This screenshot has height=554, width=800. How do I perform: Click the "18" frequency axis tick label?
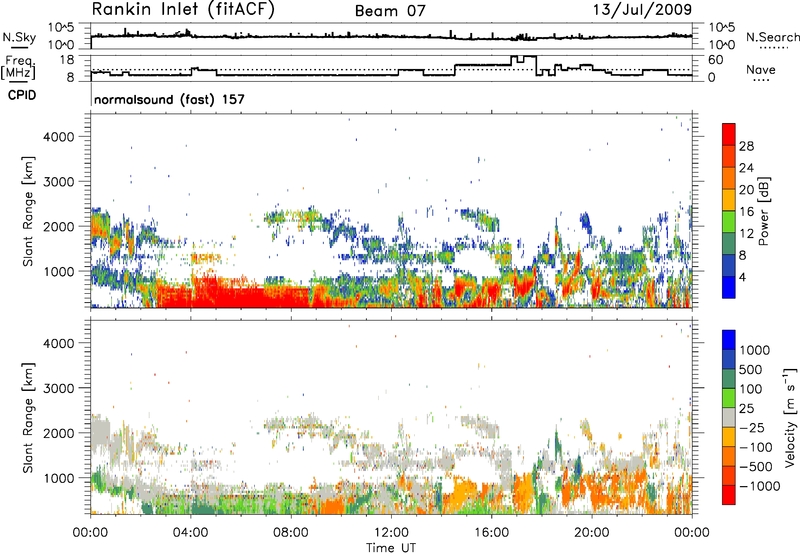[67, 60]
